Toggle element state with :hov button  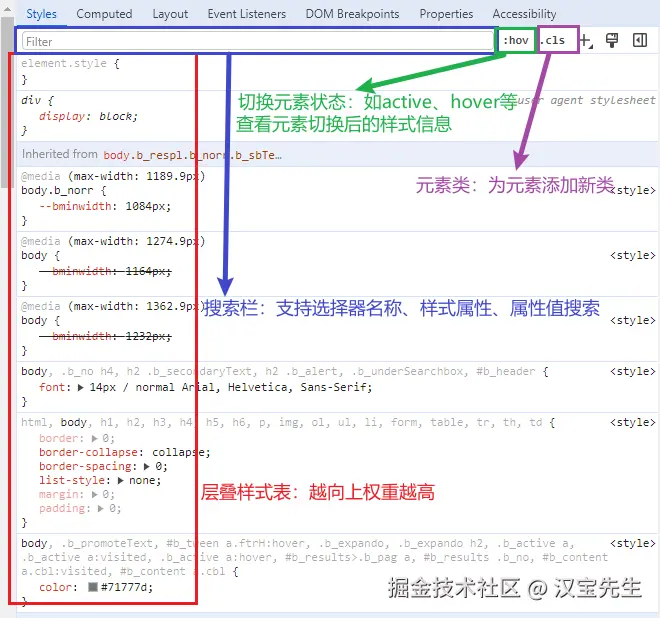click(516, 40)
